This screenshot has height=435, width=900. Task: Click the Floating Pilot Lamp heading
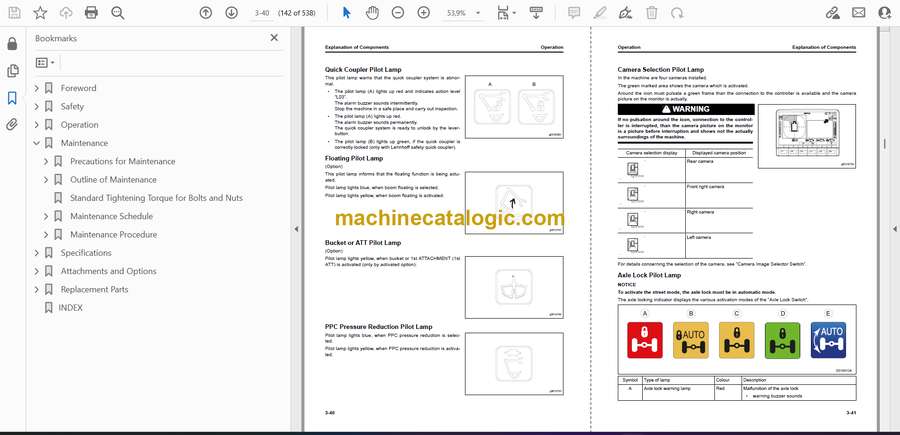pos(354,158)
